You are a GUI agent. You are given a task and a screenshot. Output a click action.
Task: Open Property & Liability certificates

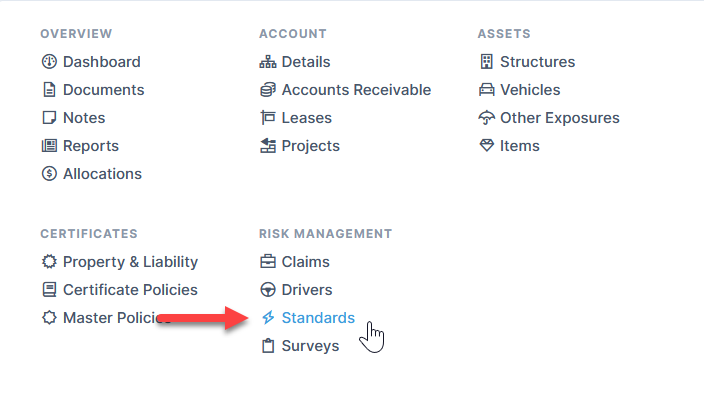pos(130,262)
